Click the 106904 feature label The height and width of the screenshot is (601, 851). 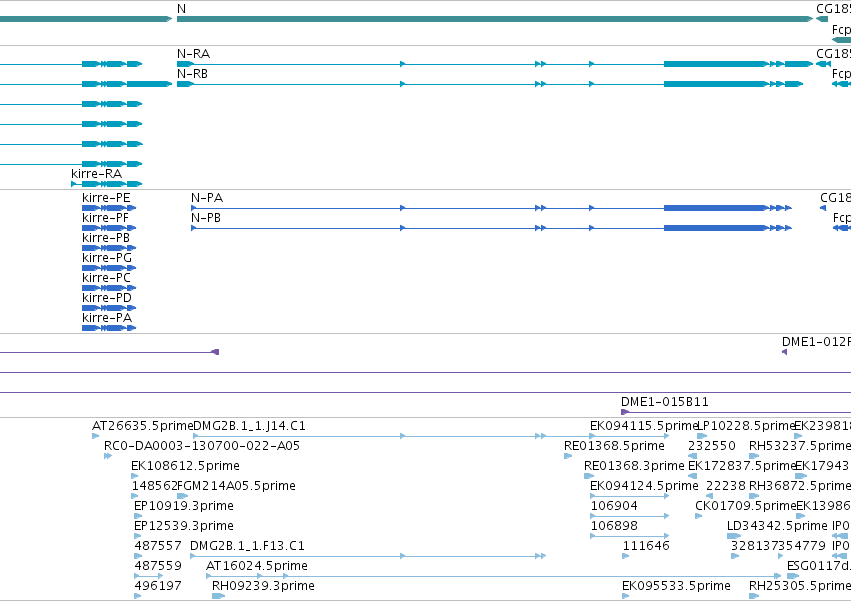point(614,506)
